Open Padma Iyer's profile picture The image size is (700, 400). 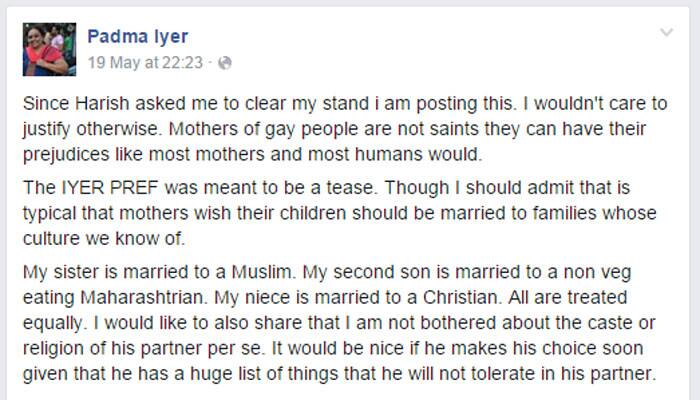point(49,50)
